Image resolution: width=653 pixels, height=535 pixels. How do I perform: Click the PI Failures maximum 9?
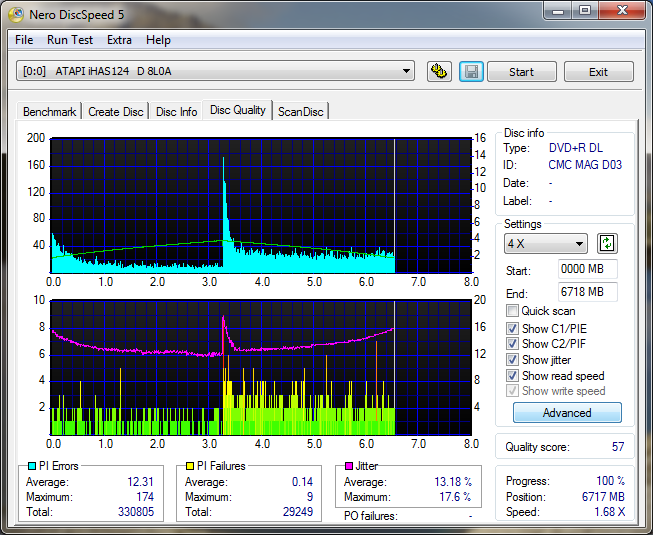(x=310, y=497)
